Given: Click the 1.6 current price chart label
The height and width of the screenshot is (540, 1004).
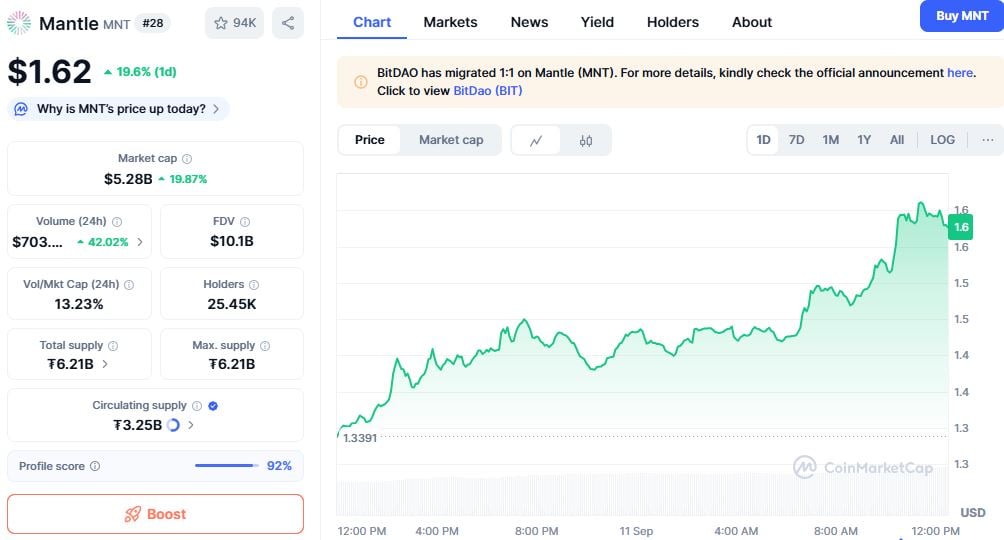Looking at the screenshot, I should [960, 227].
